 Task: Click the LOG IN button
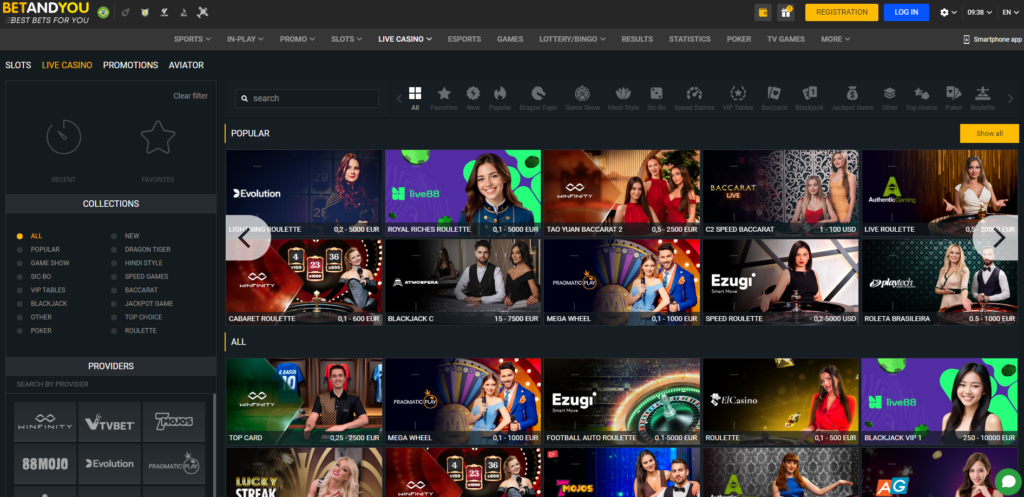click(906, 12)
